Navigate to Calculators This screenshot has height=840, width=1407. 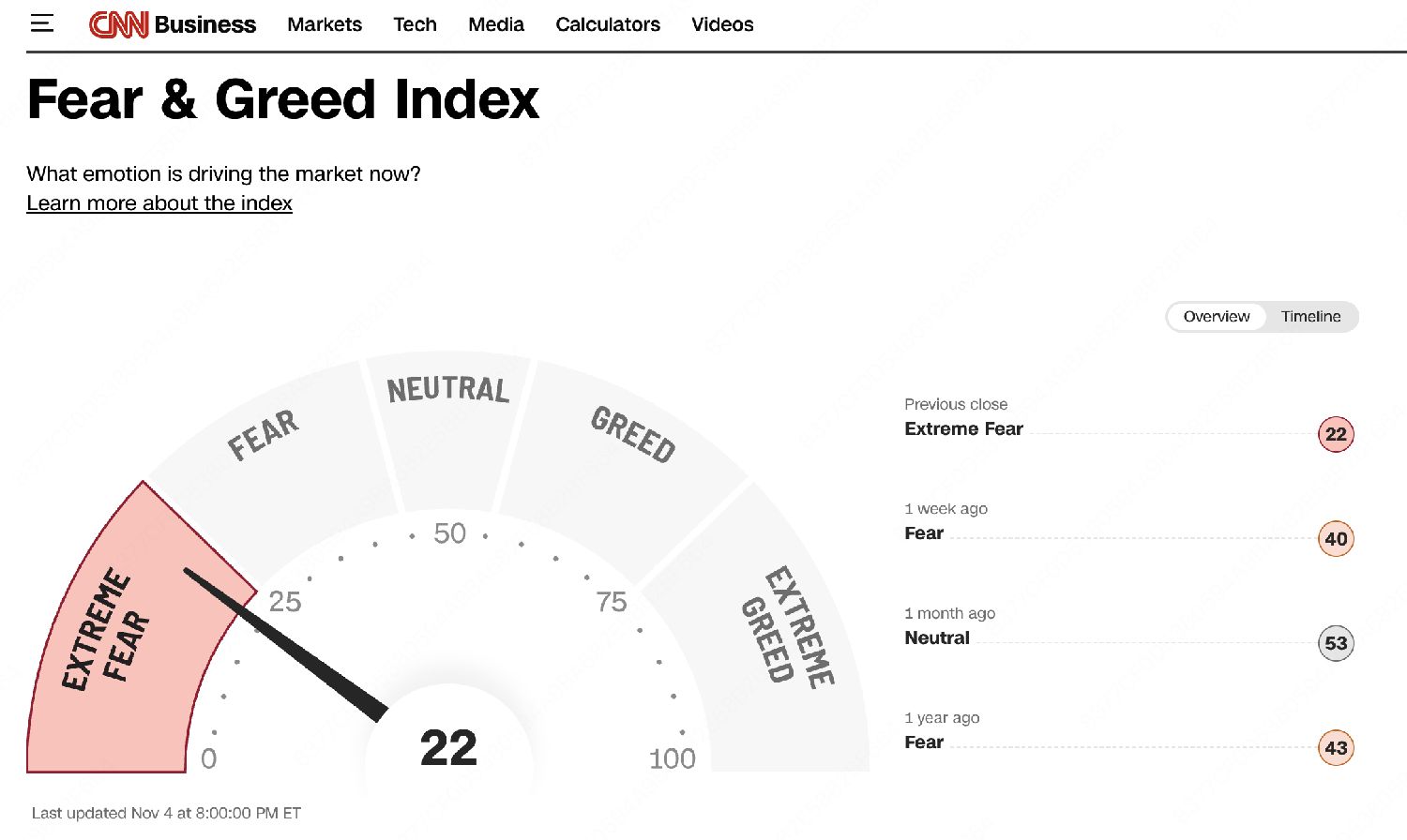point(608,24)
